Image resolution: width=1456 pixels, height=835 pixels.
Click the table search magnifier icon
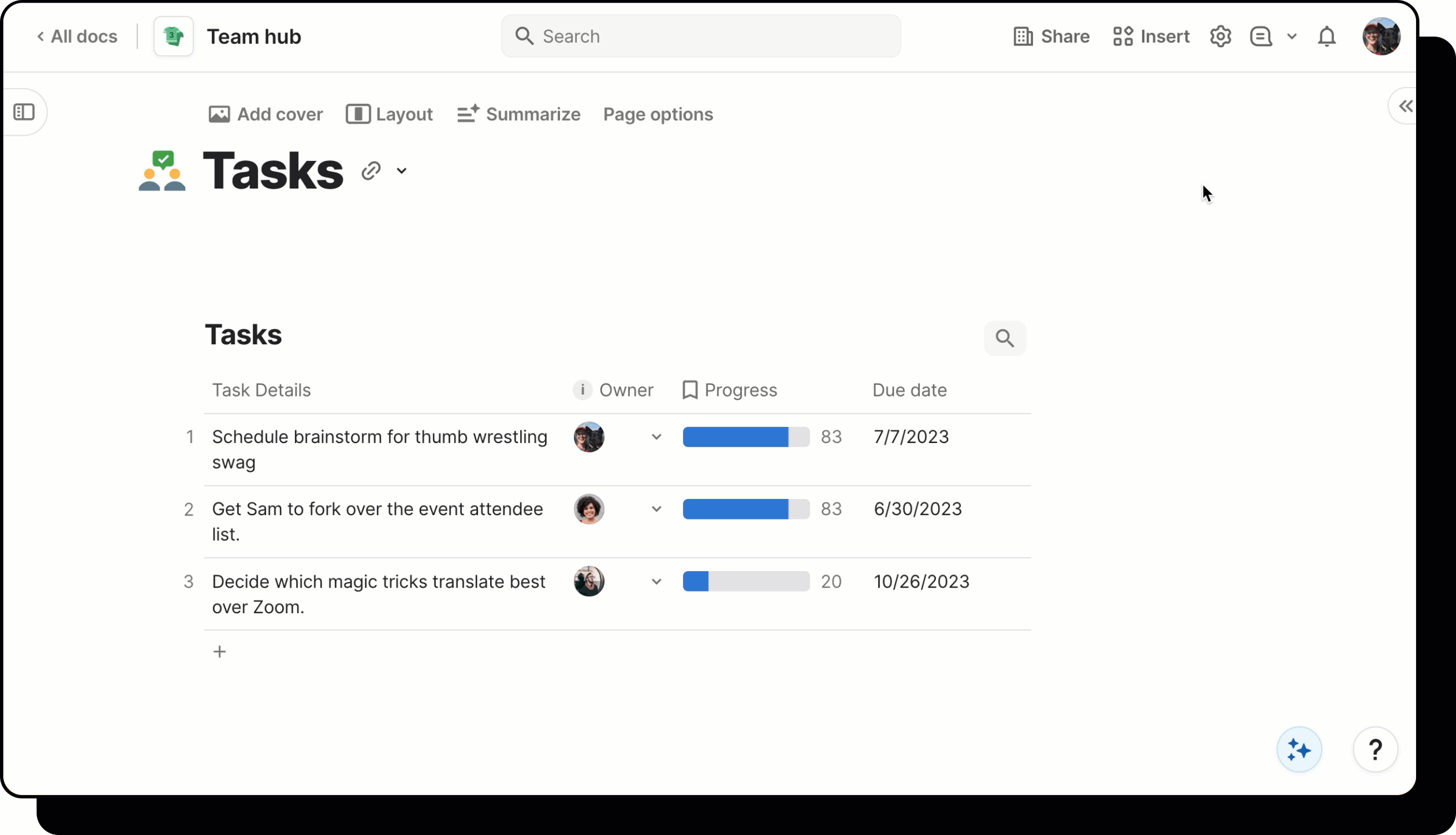pyautogui.click(x=1005, y=338)
